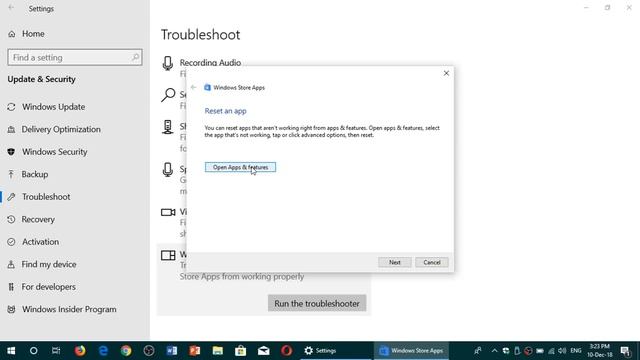Screen dimensions: 640x360
Task: Click the Activation checkmark icon
Action: click(11, 242)
